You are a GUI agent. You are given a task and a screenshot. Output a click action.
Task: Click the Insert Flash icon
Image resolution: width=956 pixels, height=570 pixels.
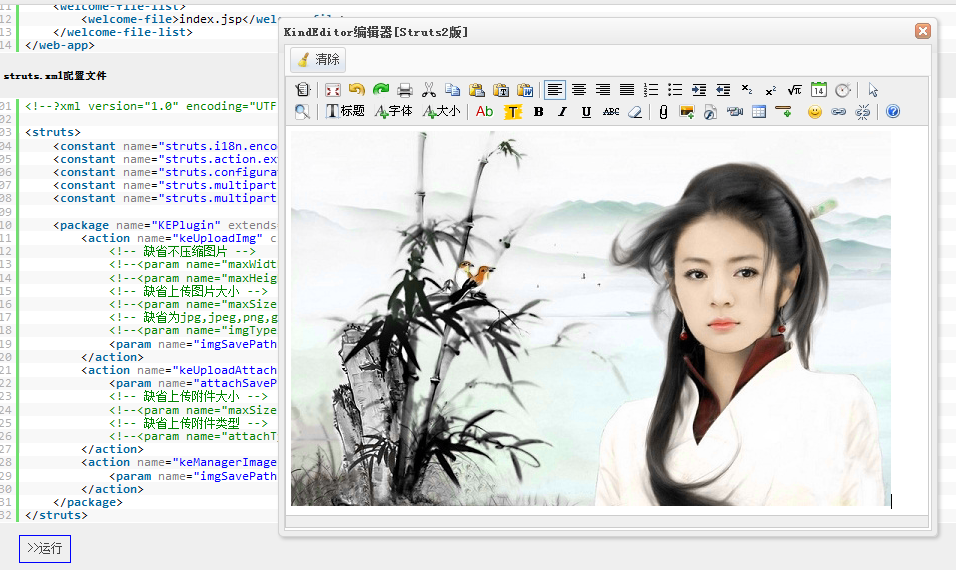(710, 112)
